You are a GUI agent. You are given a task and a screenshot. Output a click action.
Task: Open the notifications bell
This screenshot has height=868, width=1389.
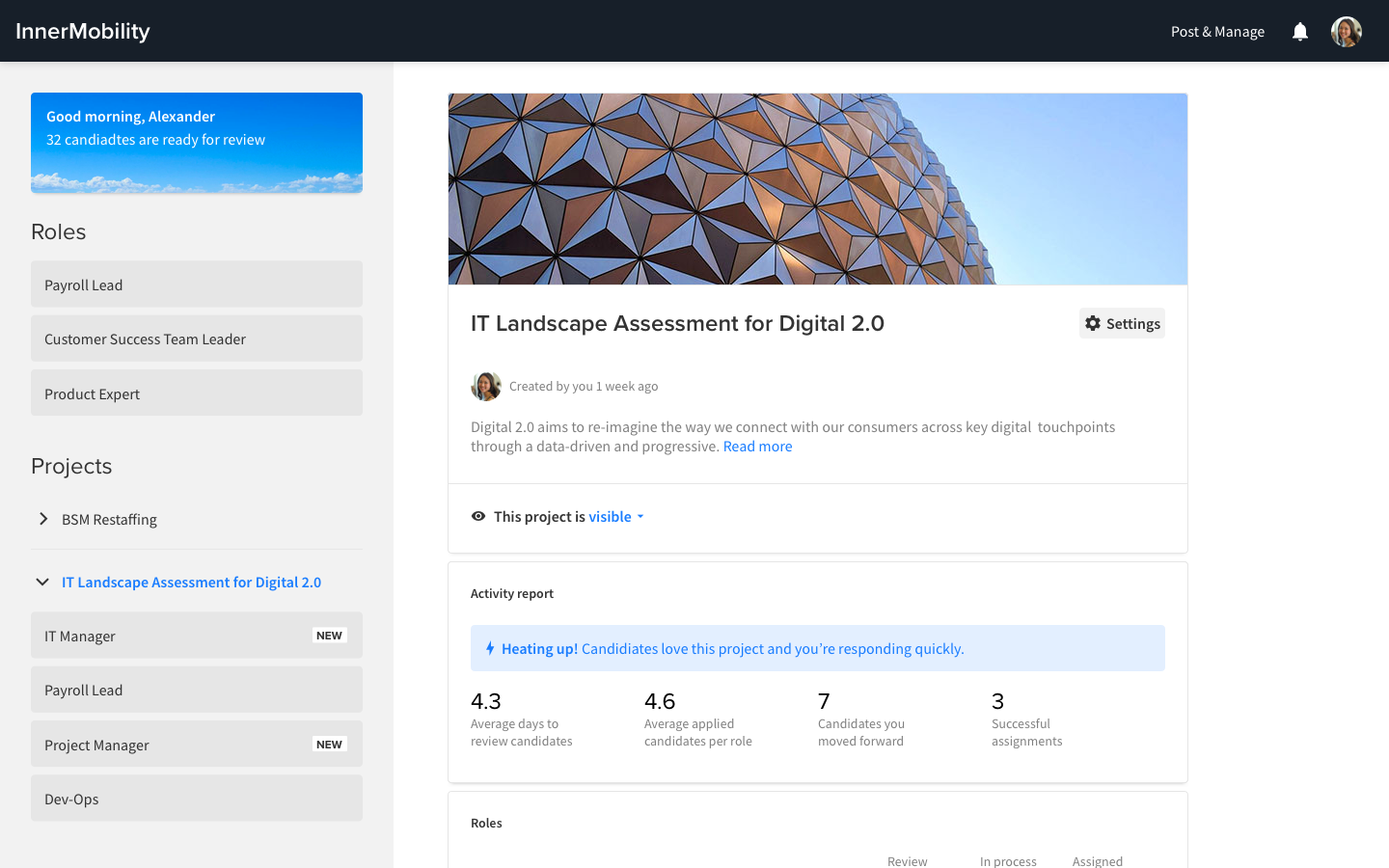tap(1299, 32)
